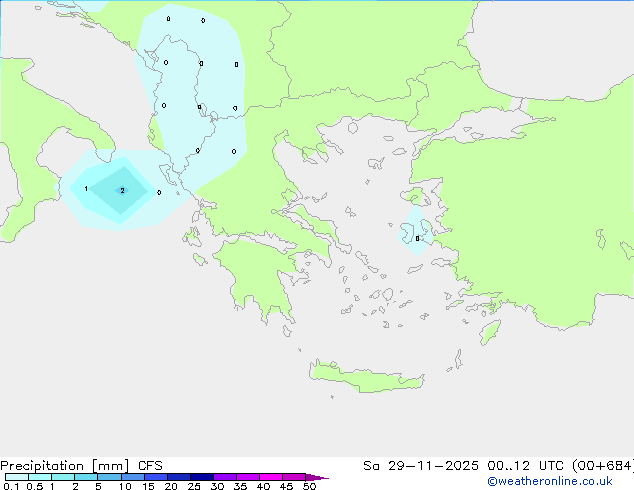The width and height of the screenshot is (634, 490).
Task: Click the precipitation value 2 on map
Action: pyautogui.click(x=122, y=191)
